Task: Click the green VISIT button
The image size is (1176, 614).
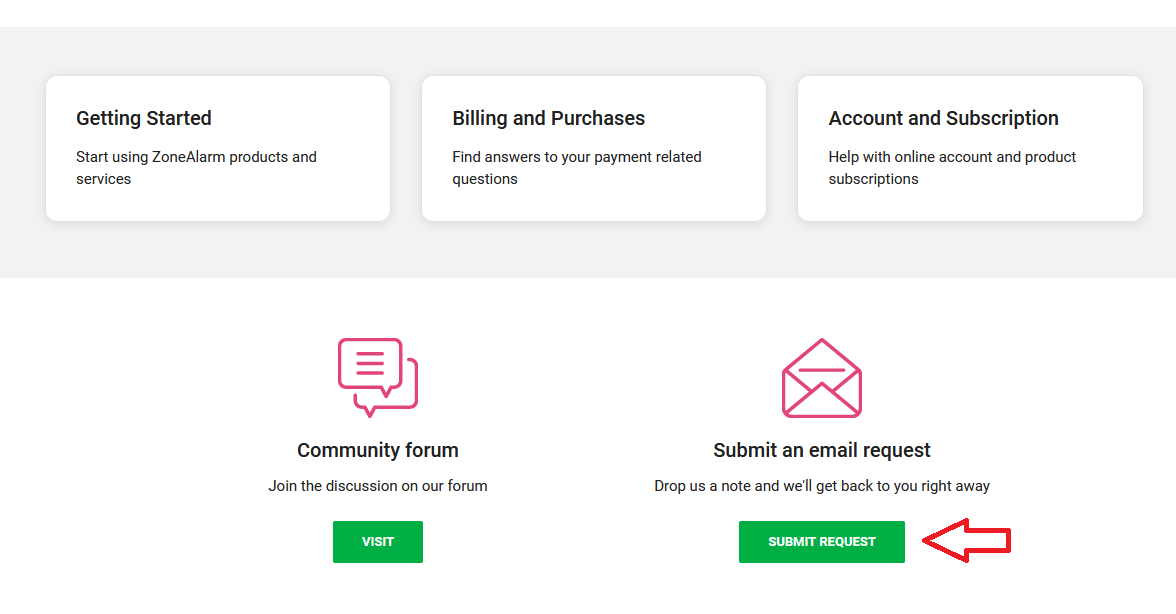Action: pos(377,541)
